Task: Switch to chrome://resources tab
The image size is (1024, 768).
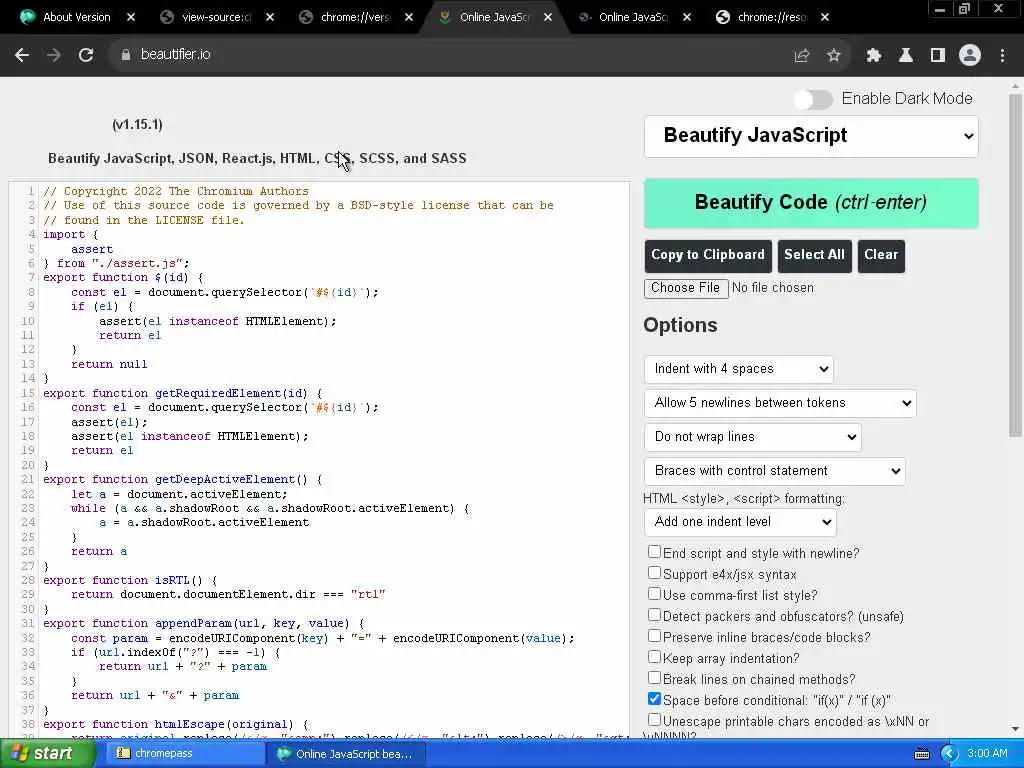Action: 771,18
